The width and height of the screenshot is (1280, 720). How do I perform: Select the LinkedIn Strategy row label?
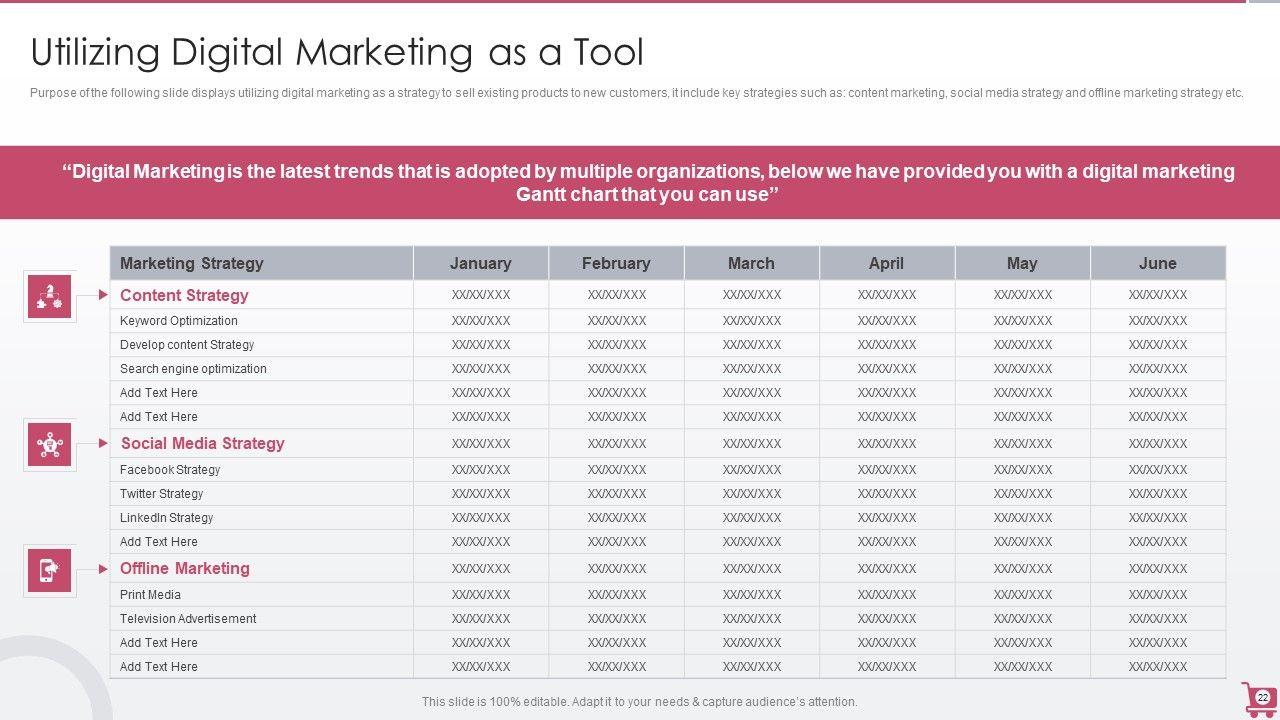tap(167, 518)
